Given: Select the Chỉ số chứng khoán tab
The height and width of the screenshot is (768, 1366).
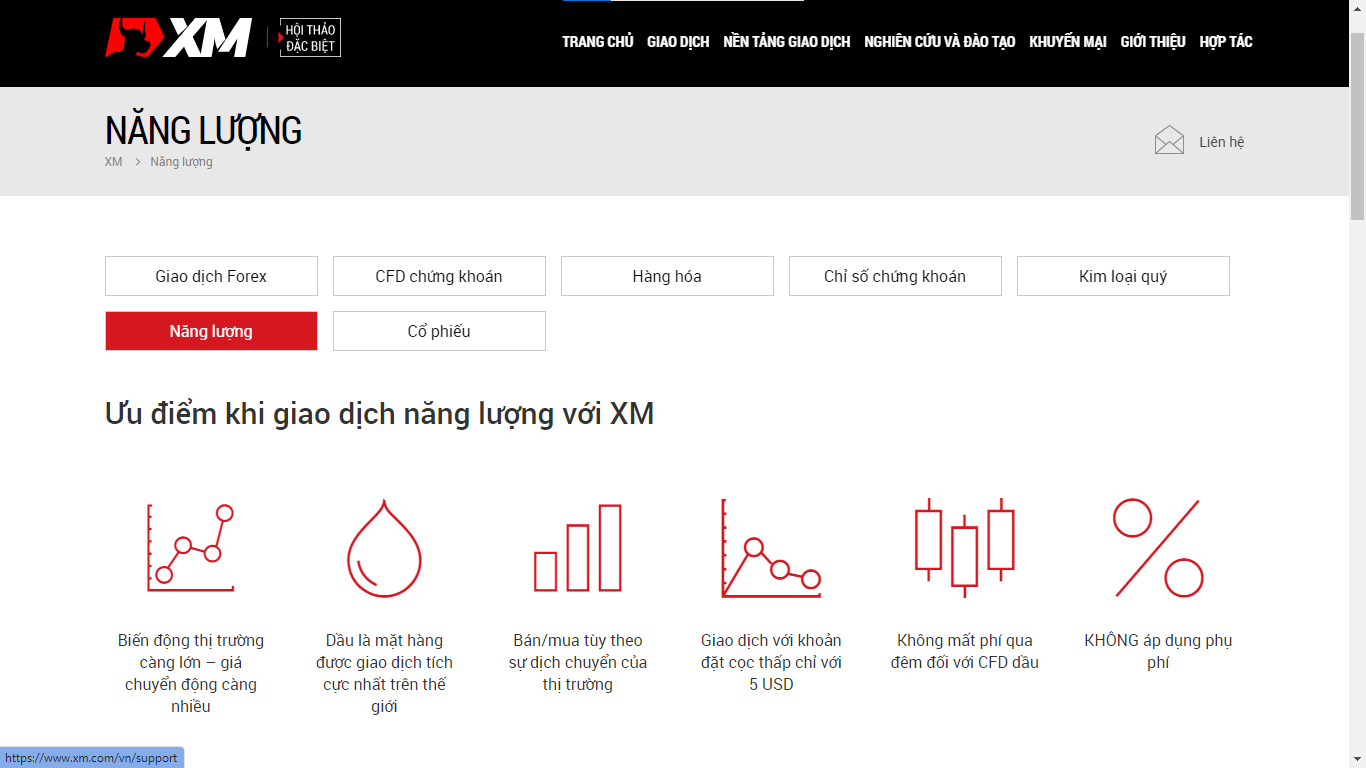Looking at the screenshot, I should [x=895, y=276].
